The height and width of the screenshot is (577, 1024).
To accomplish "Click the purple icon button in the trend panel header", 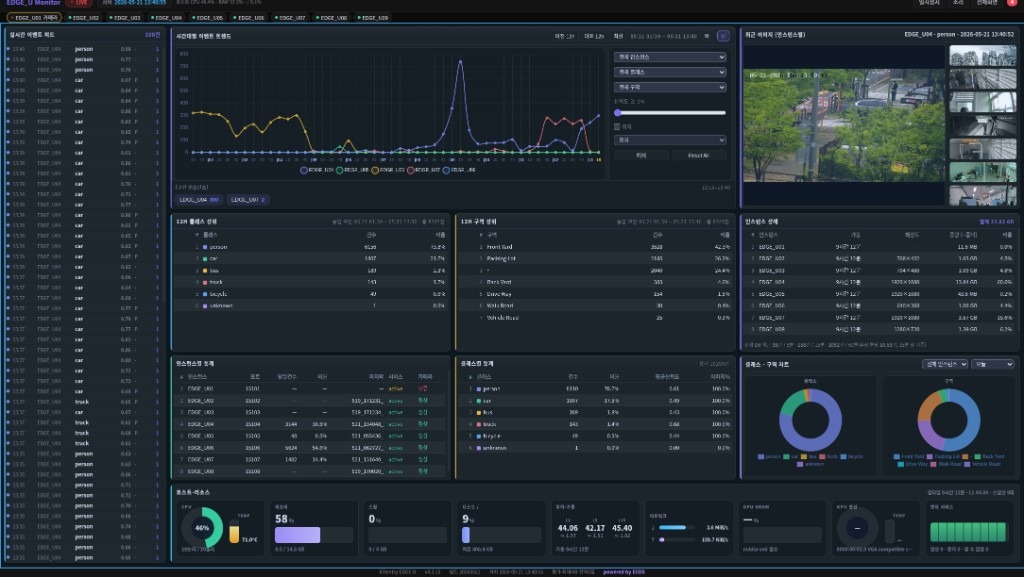I will [x=723, y=36].
